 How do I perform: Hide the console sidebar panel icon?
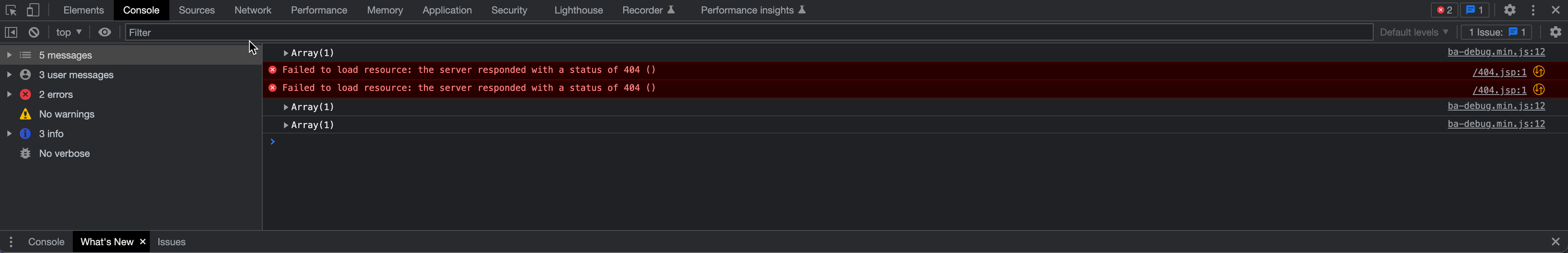(11, 32)
